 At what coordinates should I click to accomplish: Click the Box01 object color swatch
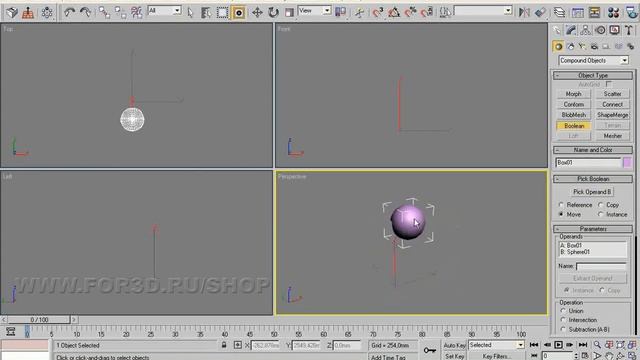[x=627, y=162]
